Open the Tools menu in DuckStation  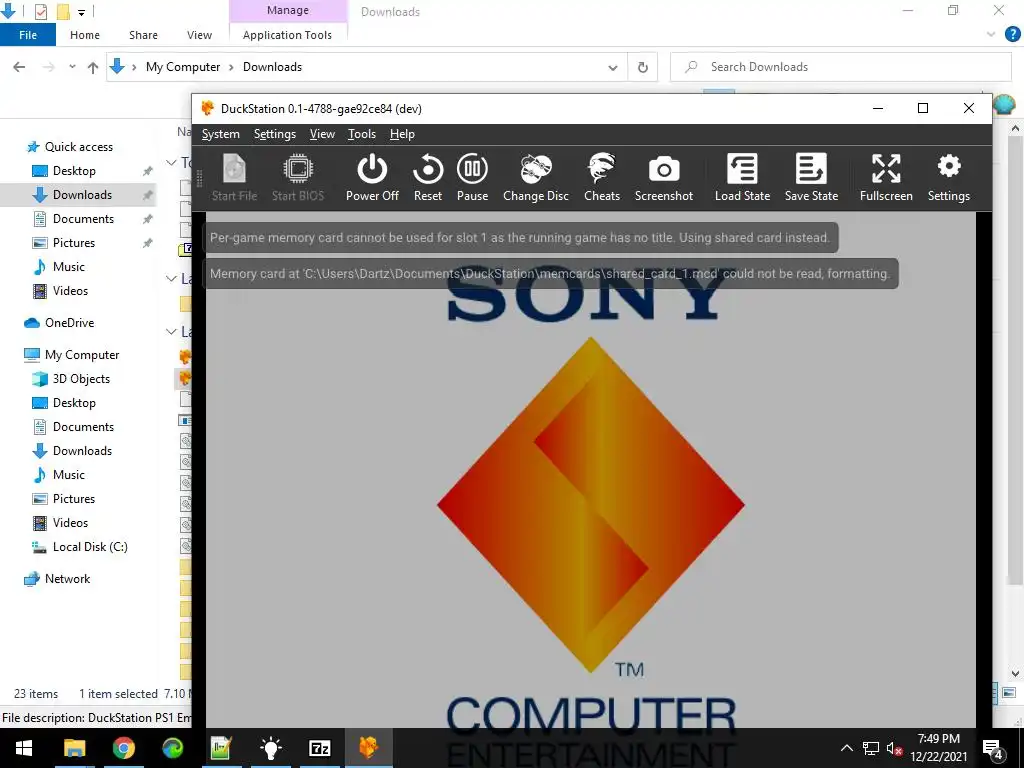pos(361,134)
